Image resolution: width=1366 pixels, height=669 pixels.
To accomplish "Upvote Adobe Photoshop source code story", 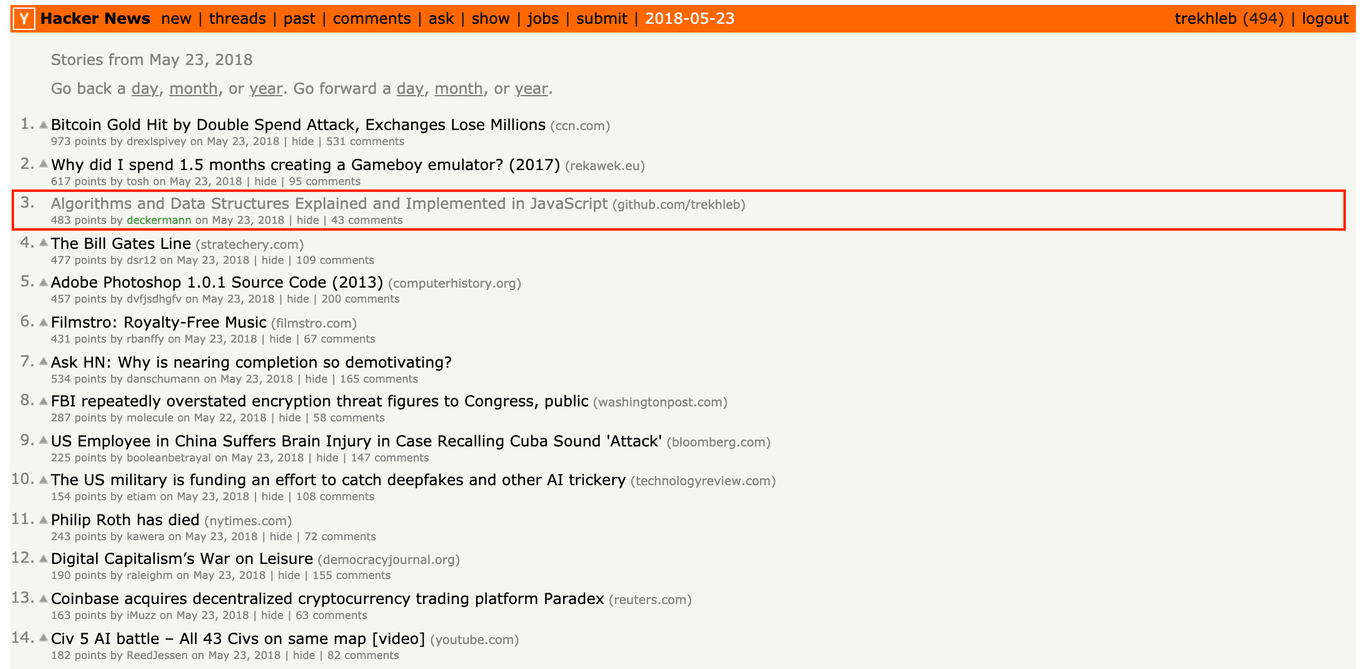I will (43, 283).
